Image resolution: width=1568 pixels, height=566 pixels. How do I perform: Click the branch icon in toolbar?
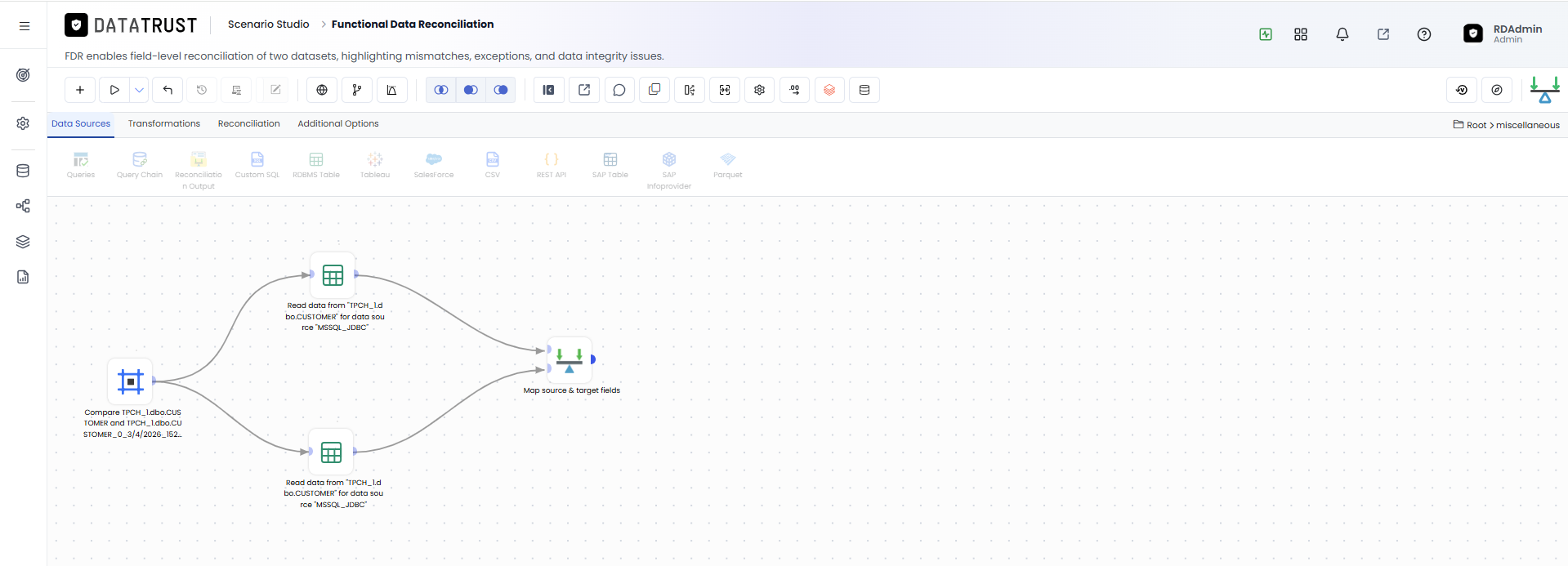point(357,90)
